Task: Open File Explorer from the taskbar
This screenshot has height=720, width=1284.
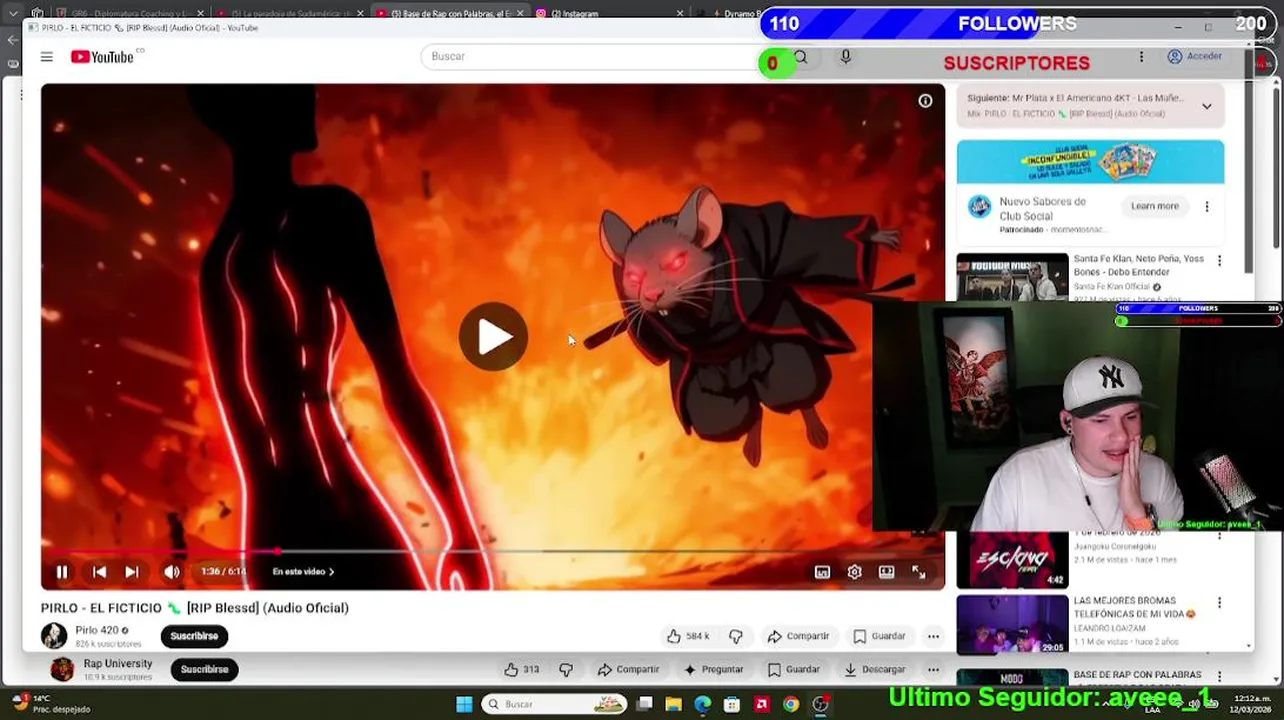Action: pyautogui.click(x=674, y=704)
